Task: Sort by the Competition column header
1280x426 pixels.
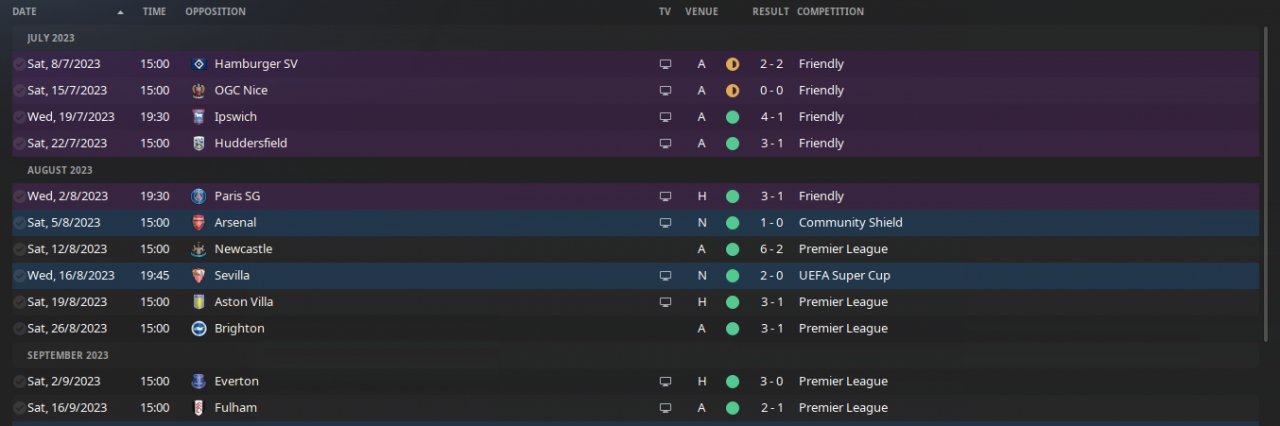Action: pos(830,12)
